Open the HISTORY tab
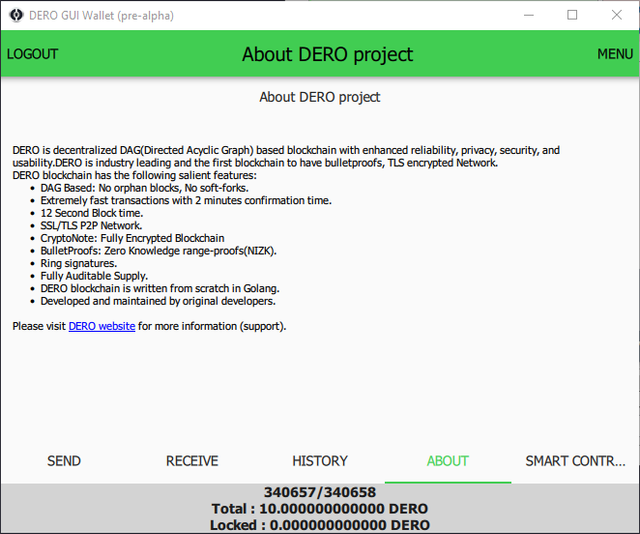Image resolution: width=640 pixels, height=534 pixels. pyautogui.click(x=320, y=461)
